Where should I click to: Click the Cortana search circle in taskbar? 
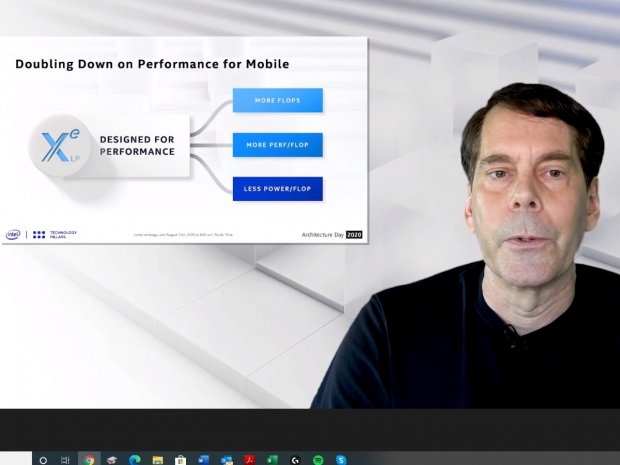(x=43, y=460)
